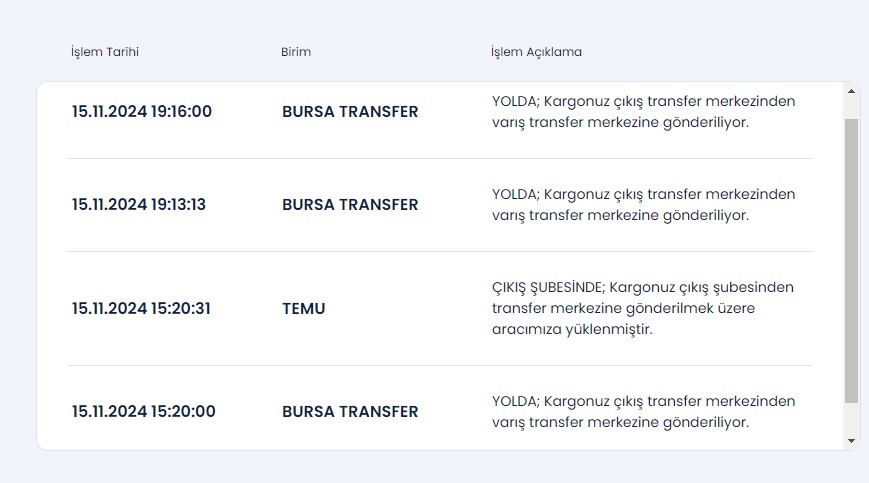Screen dimensions: 869x483
Task: Click the 'aracımıza yüklenmiştir' description line
Action: point(572,329)
